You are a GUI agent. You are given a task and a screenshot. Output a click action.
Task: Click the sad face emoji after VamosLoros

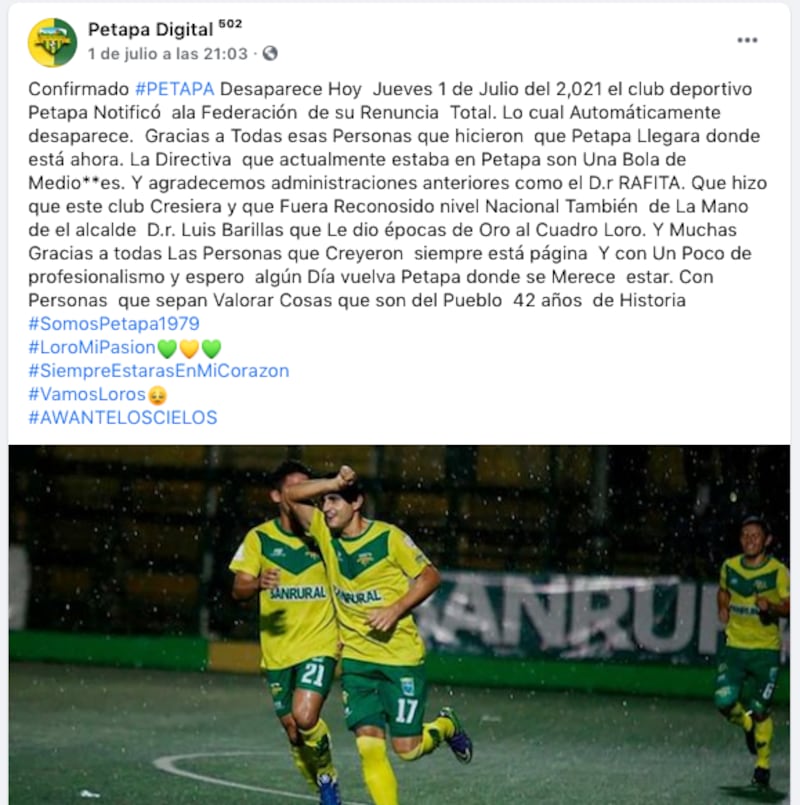157,395
